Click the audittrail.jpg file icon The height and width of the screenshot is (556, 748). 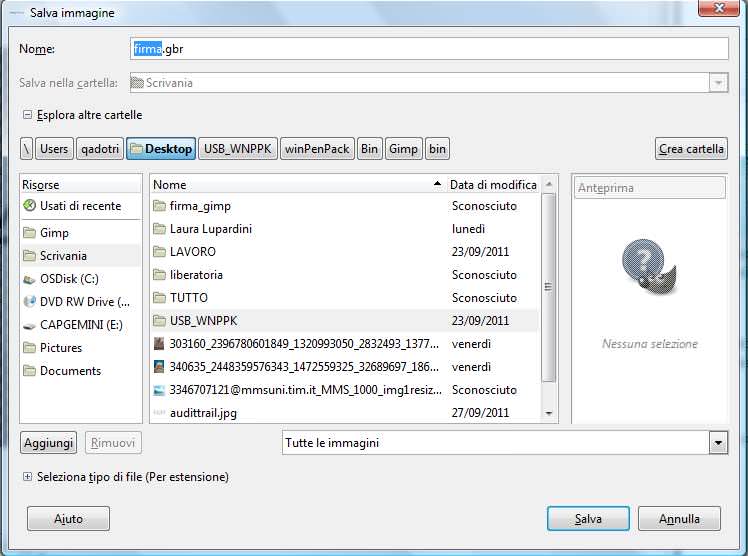159,412
